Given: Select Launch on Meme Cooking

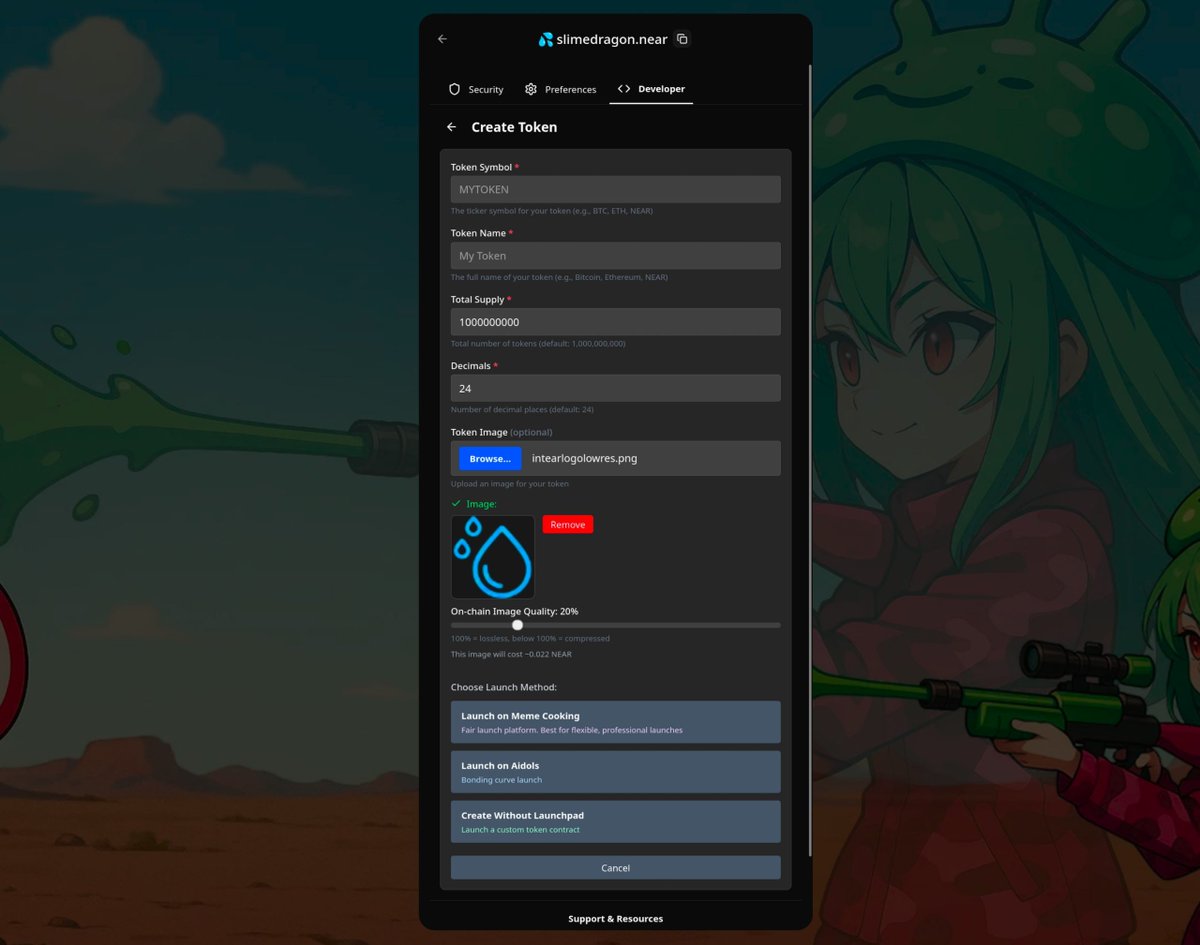Looking at the screenshot, I should (615, 722).
